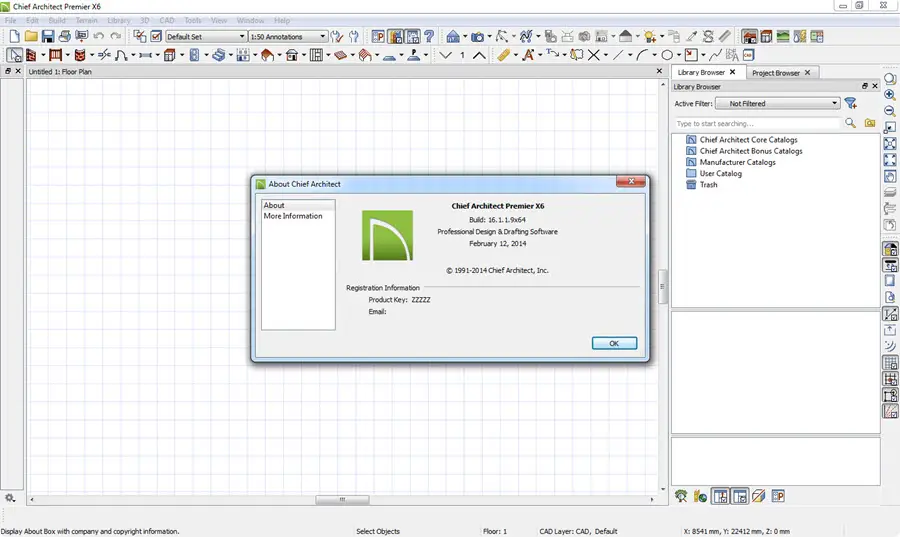
Task: Select the Select Objects arrow tool
Action: coord(14,55)
